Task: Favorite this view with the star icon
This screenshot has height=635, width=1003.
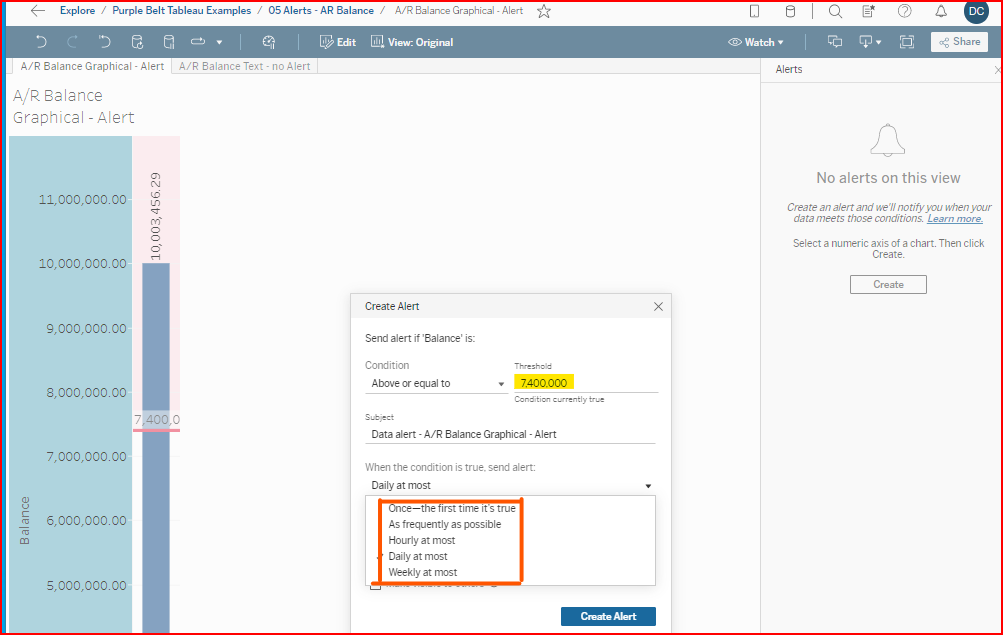Action: (543, 11)
